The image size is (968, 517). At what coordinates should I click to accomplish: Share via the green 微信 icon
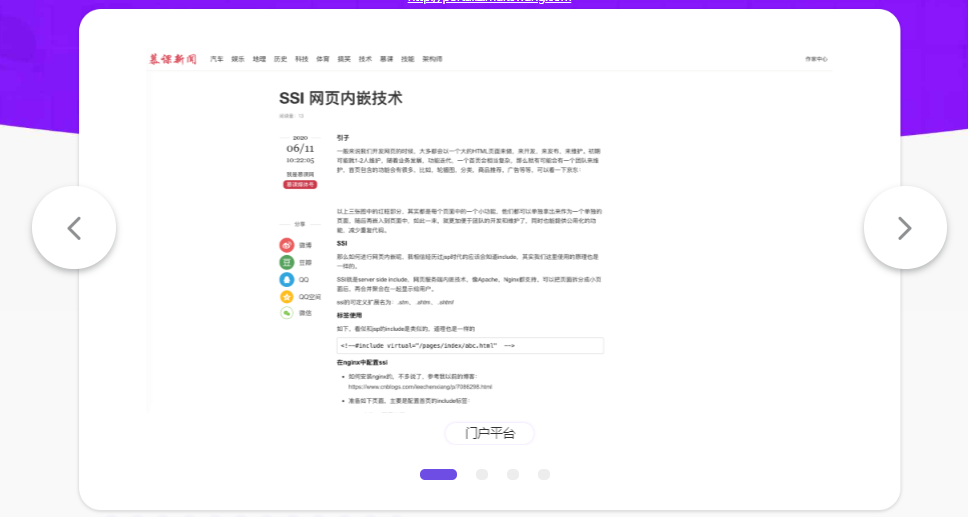[286, 313]
